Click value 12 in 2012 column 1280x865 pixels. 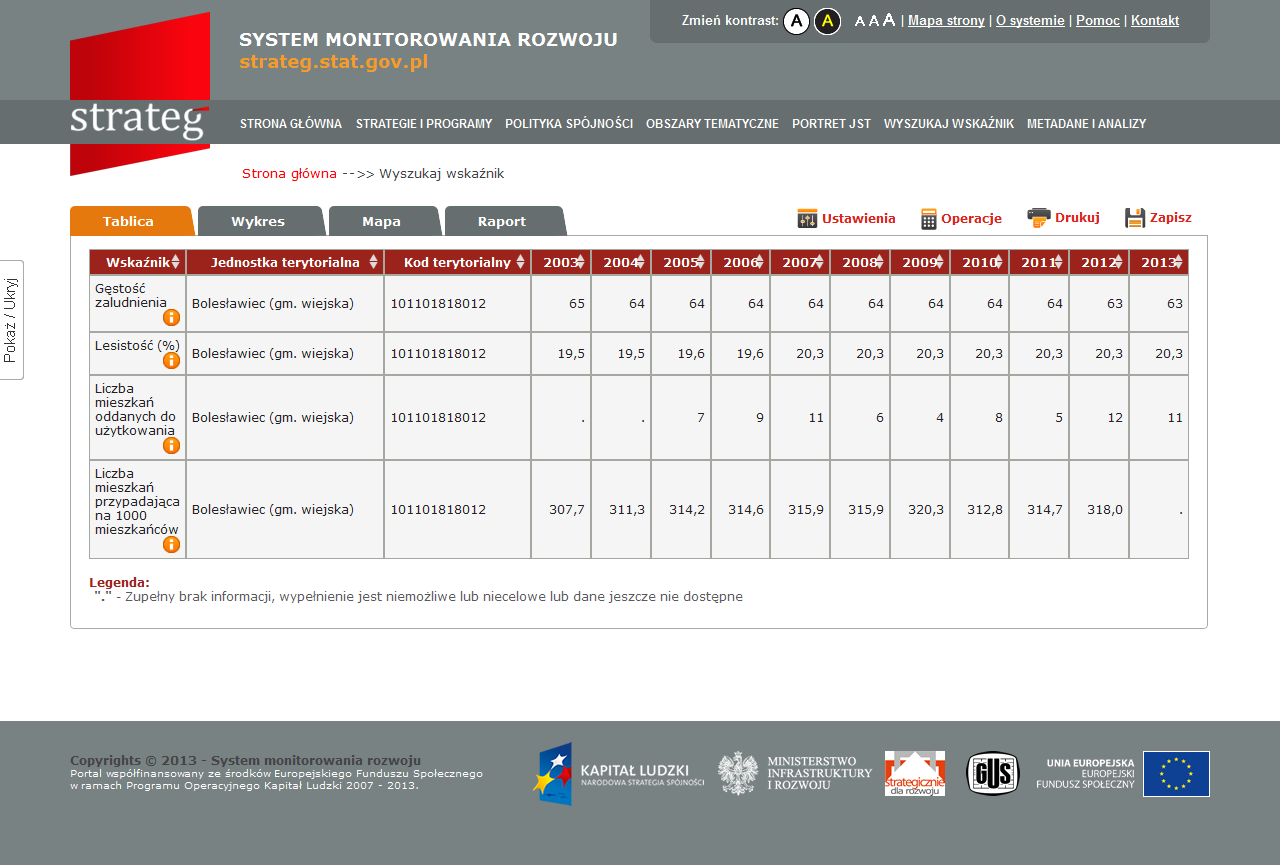[x=1115, y=418]
